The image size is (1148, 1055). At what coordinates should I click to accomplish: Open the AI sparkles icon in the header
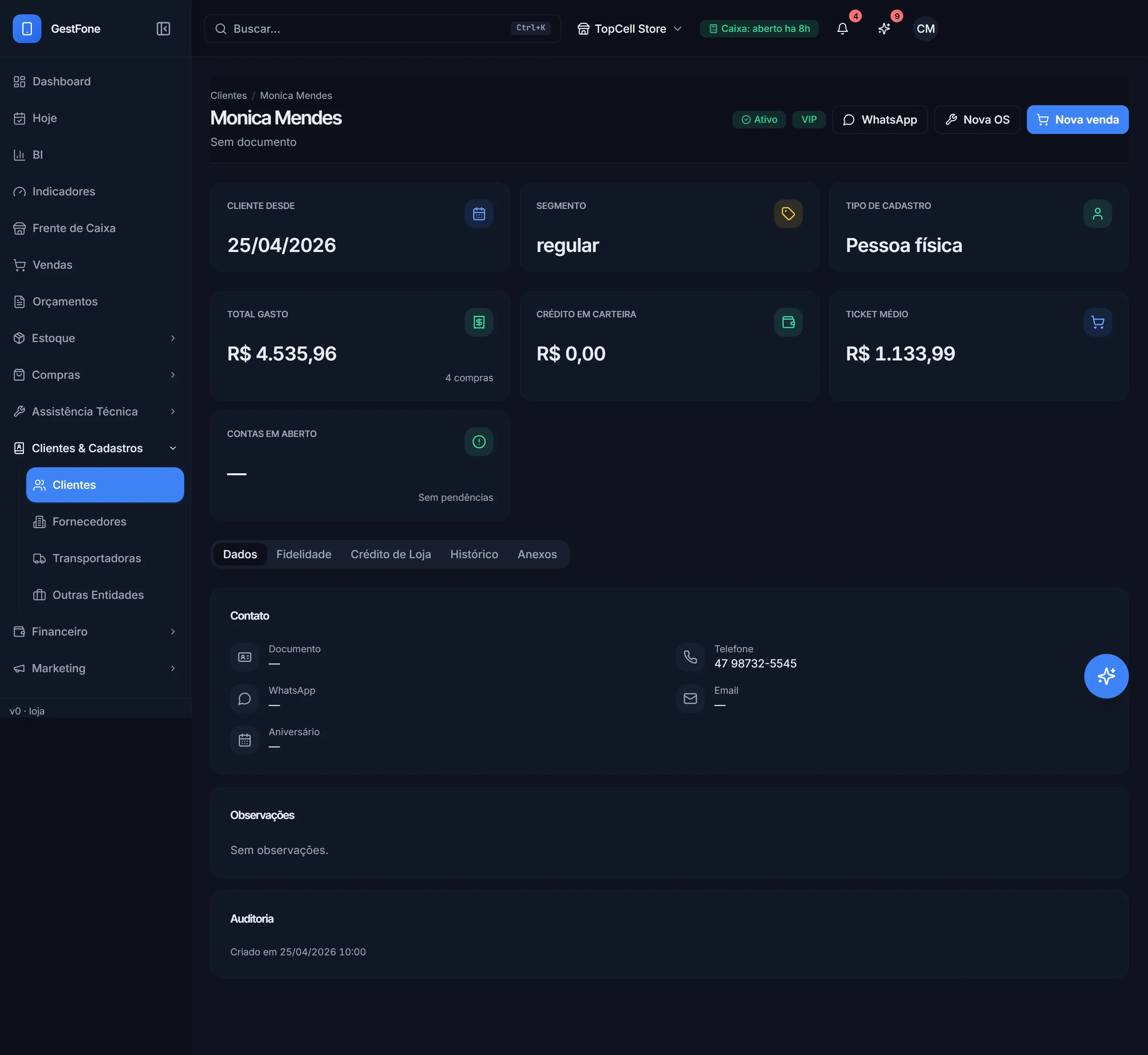point(884,29)
